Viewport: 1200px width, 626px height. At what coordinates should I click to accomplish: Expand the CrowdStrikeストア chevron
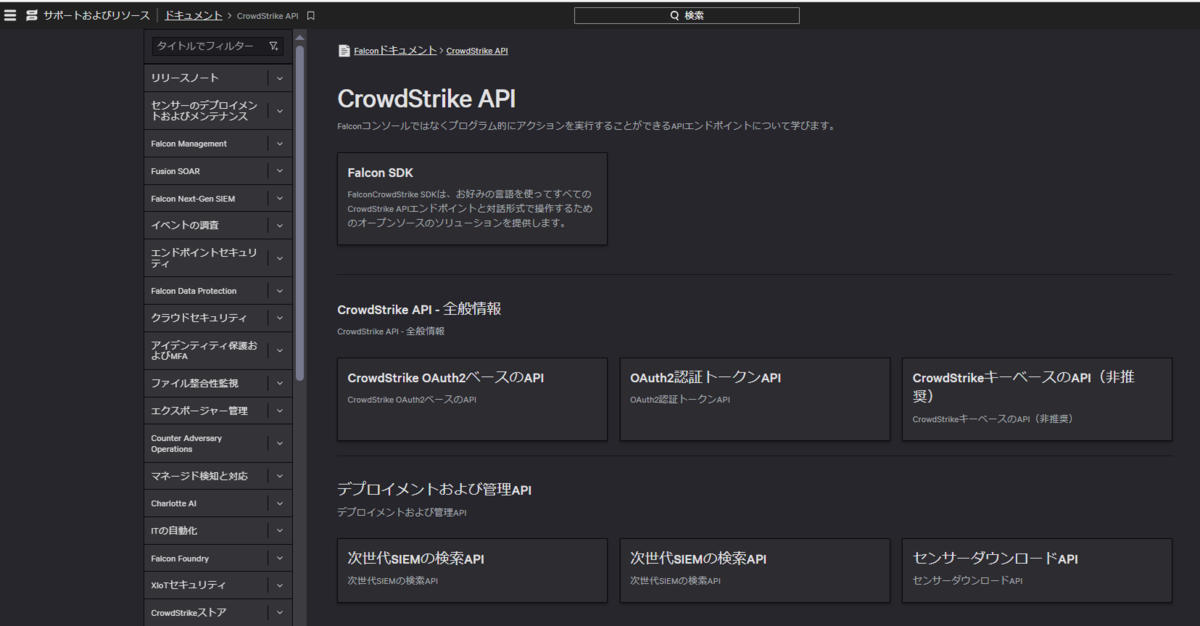pyautogui.click(x=280, y=613)
